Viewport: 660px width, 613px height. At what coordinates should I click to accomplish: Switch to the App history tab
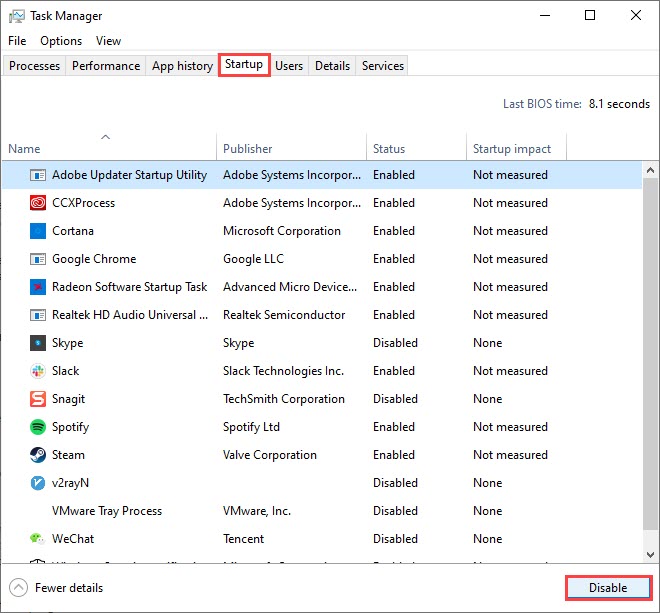coord(182,66)
